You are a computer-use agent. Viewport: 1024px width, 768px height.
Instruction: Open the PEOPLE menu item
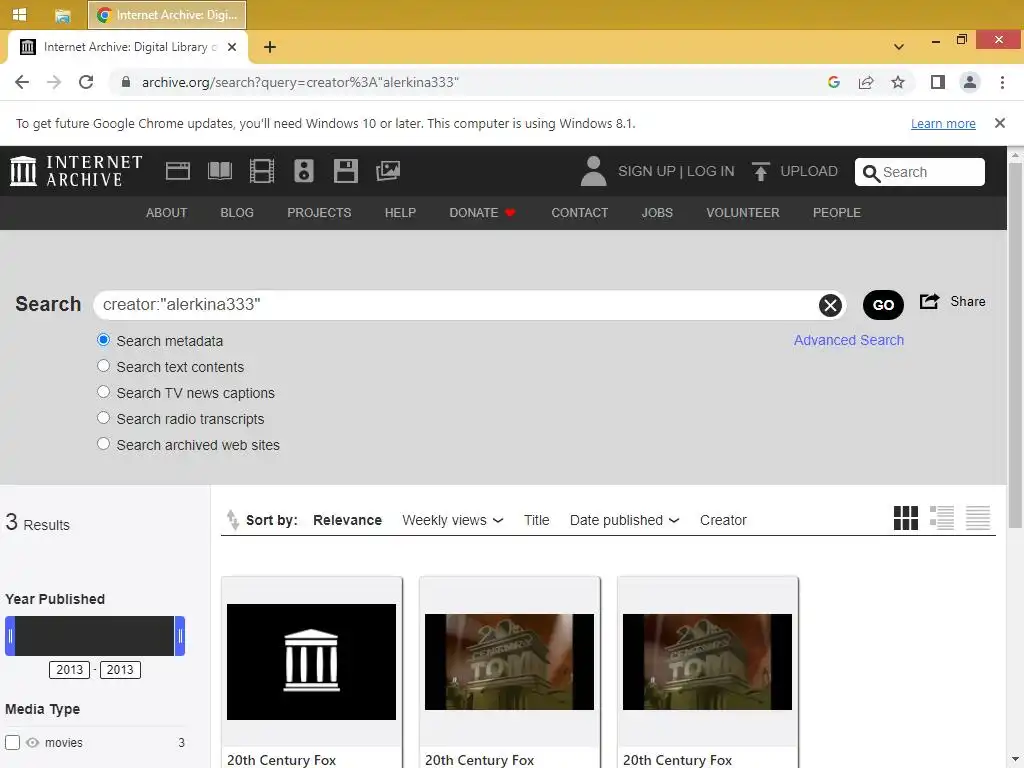(837, 213)
